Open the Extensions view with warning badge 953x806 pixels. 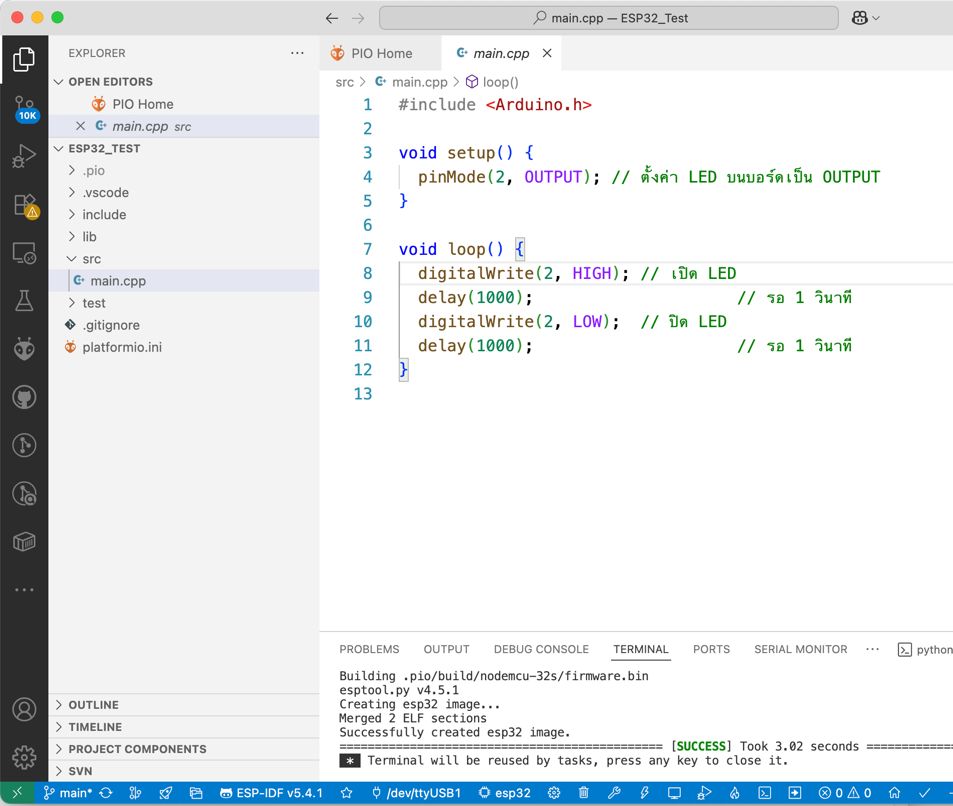[25, 205]
